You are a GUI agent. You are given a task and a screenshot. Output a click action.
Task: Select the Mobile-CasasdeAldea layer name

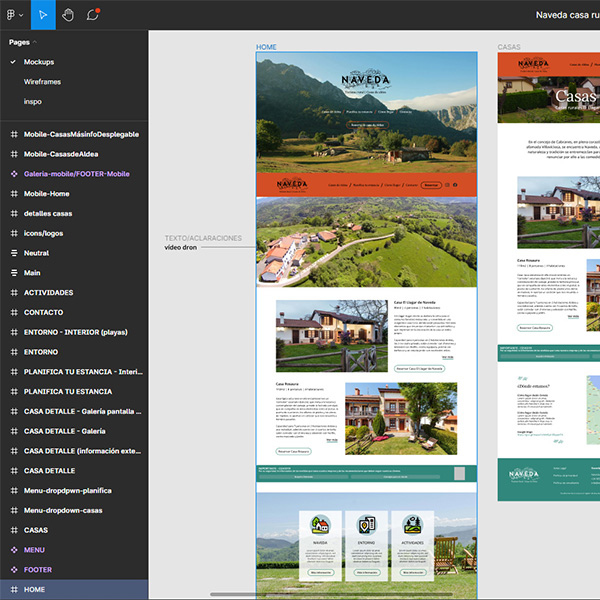point(61,154)
